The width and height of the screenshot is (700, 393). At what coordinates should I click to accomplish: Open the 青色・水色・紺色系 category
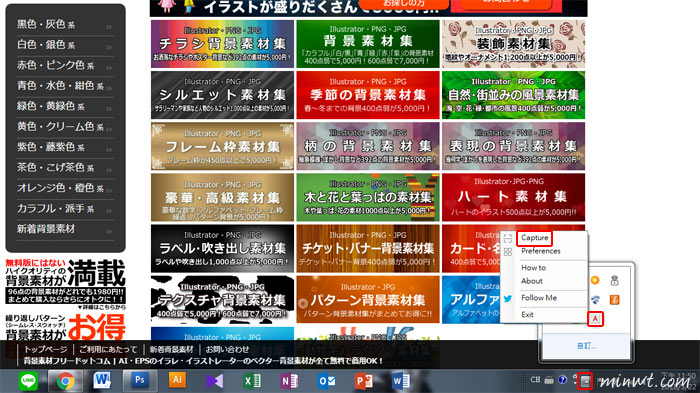point(65,86)
